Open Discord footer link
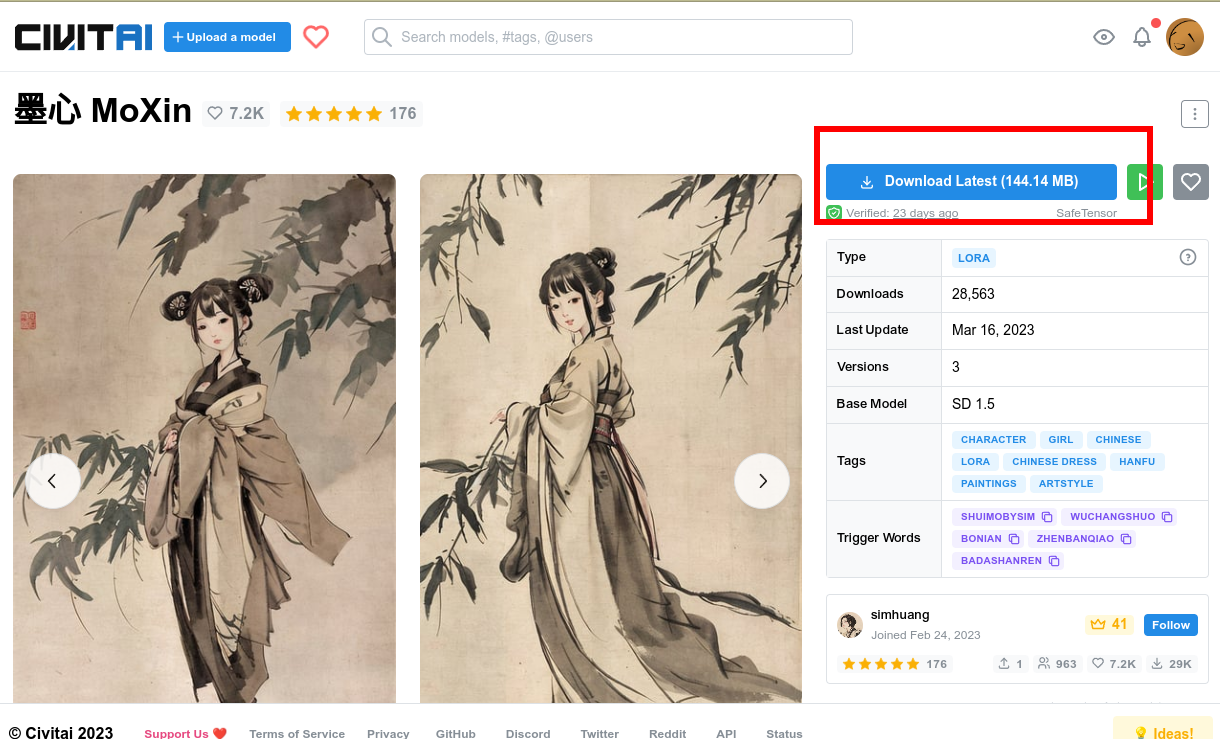The image size is (1220, 739). coord(528,734)
